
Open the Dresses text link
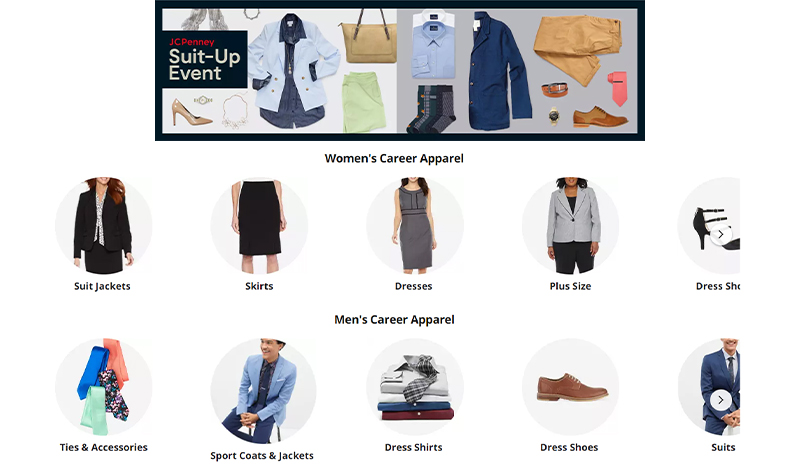[x=413, y=286]
